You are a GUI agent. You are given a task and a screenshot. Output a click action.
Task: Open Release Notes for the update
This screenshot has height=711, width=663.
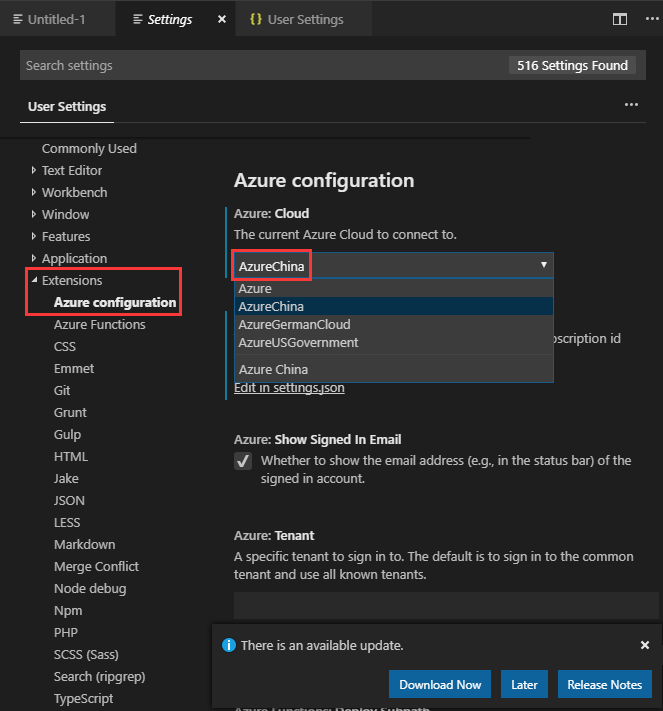click(x=604, y=684)
